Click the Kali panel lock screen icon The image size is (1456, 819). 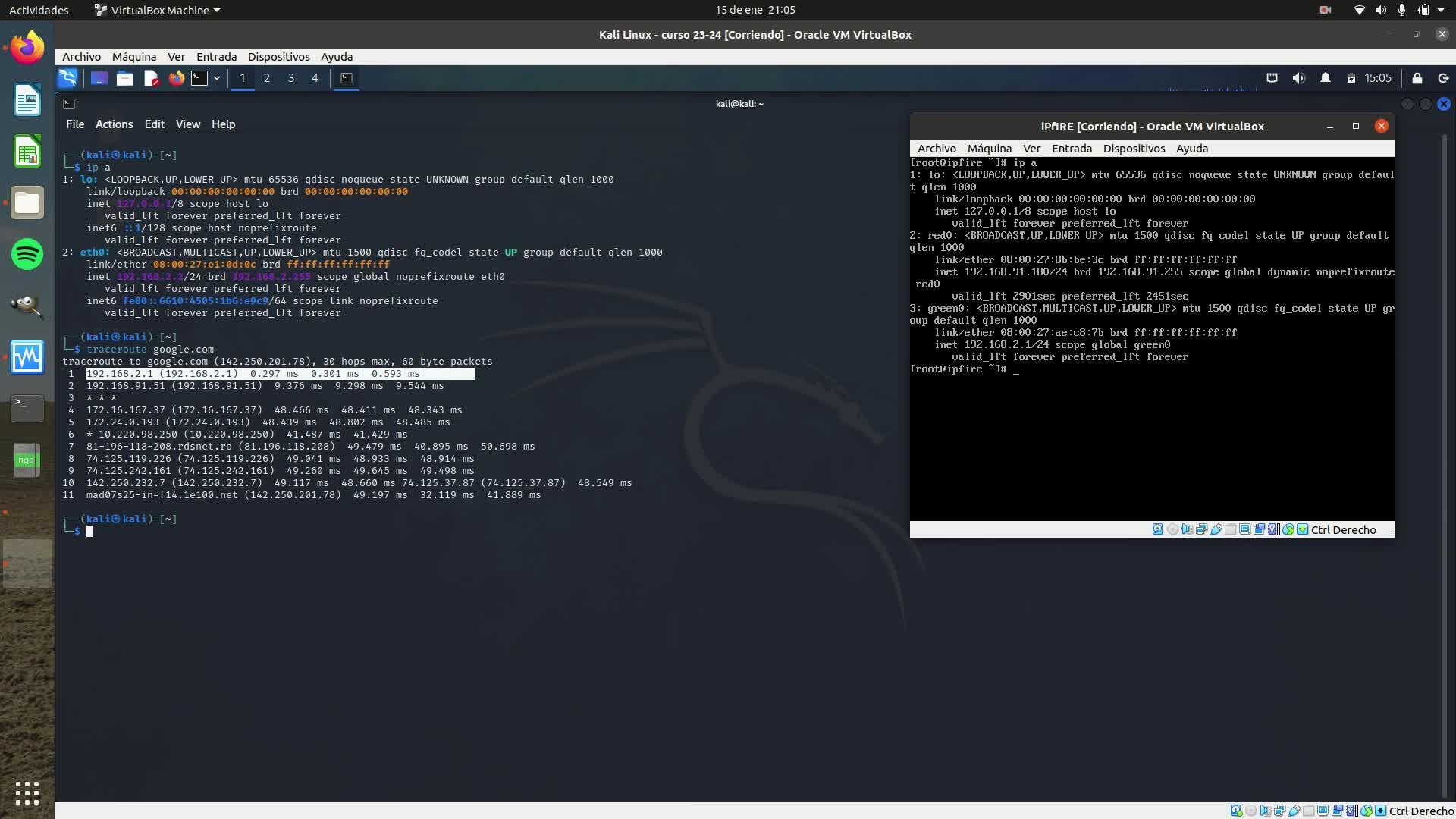(x=1417, y=78)
